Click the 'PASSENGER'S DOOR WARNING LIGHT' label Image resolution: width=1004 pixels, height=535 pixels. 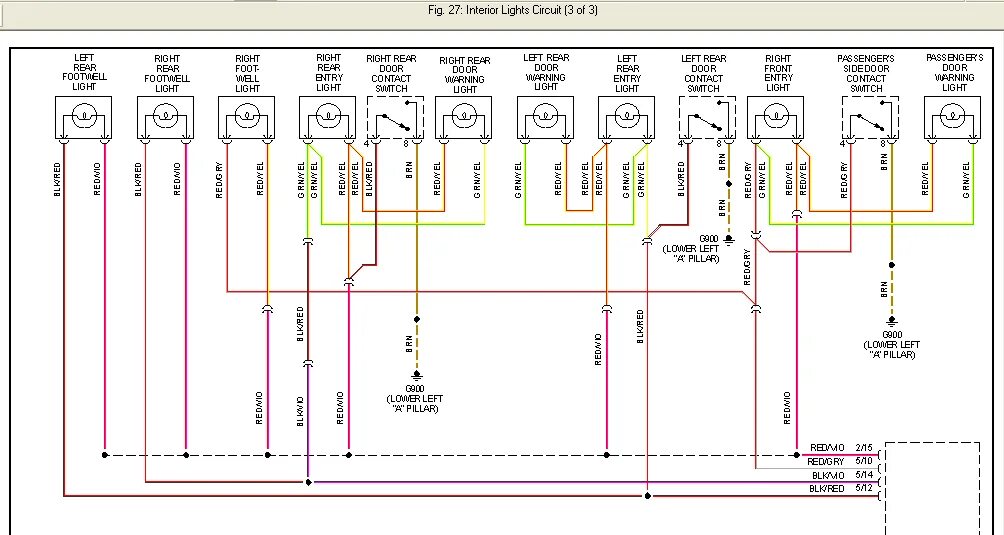click(x=955, y=72)
